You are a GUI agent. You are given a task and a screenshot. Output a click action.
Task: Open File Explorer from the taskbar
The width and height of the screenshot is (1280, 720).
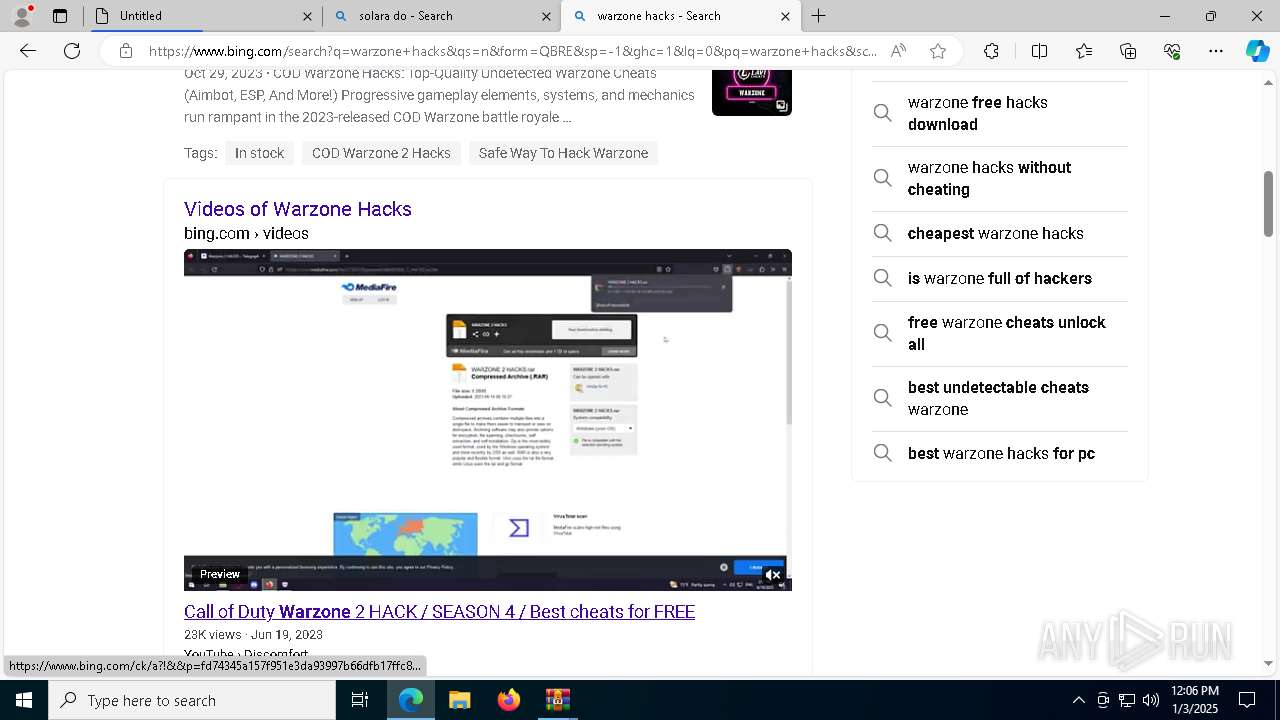[x=459, y=700]
